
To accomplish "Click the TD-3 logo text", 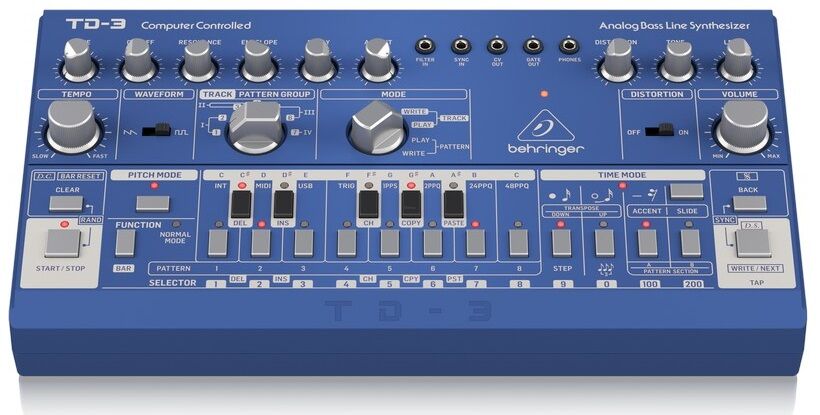I will (x=96, y=24).
